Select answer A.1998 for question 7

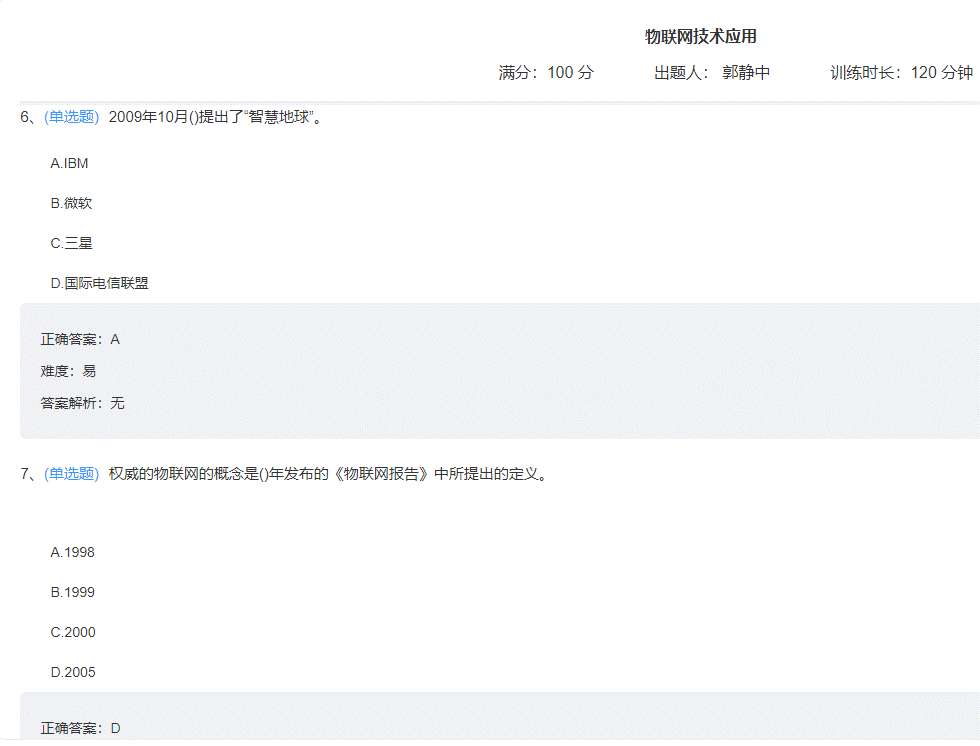pyautogui.click(x=72, y=552)
